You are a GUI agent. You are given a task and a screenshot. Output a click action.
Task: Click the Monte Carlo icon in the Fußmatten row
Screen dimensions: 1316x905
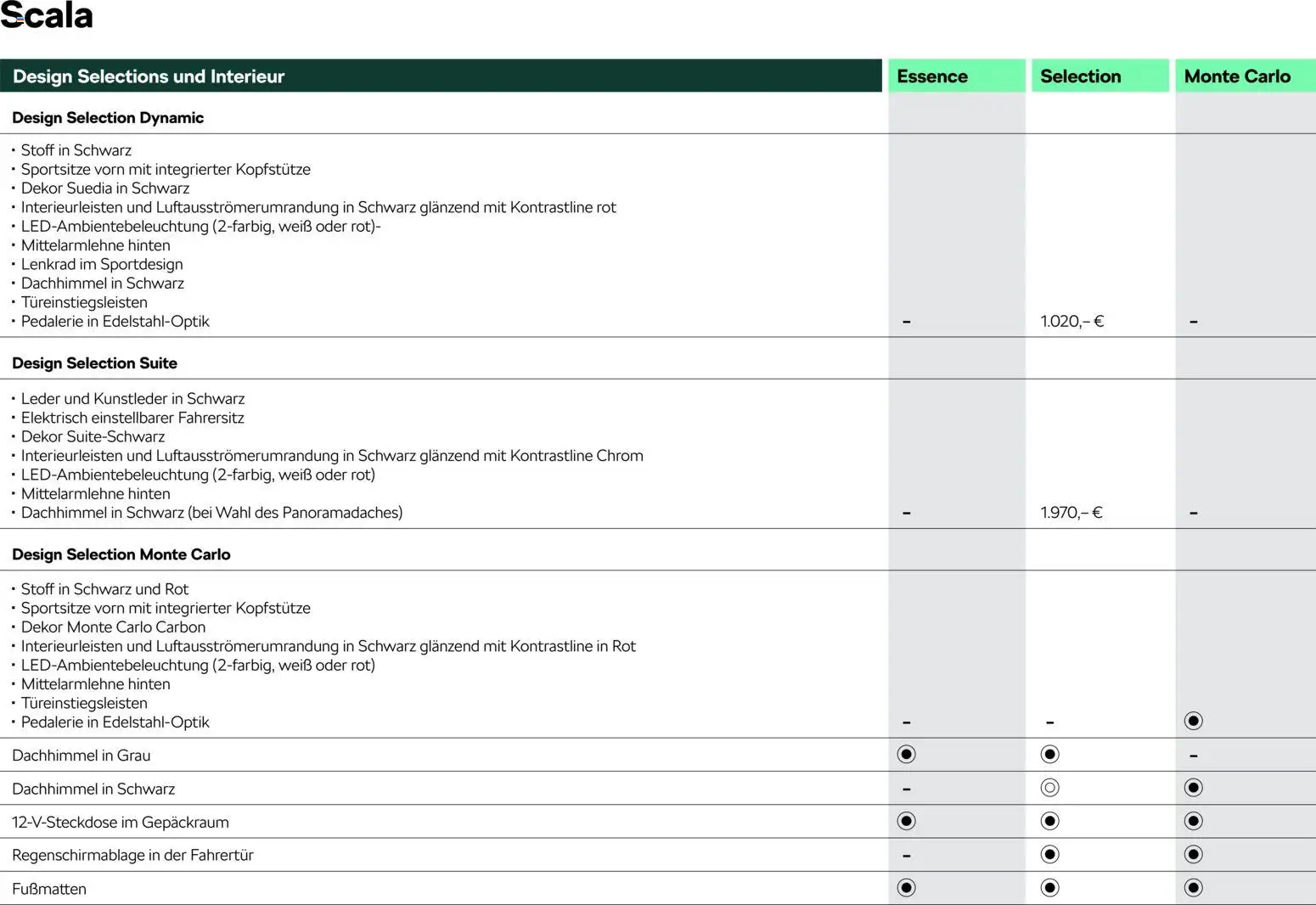coord(1193,888)
